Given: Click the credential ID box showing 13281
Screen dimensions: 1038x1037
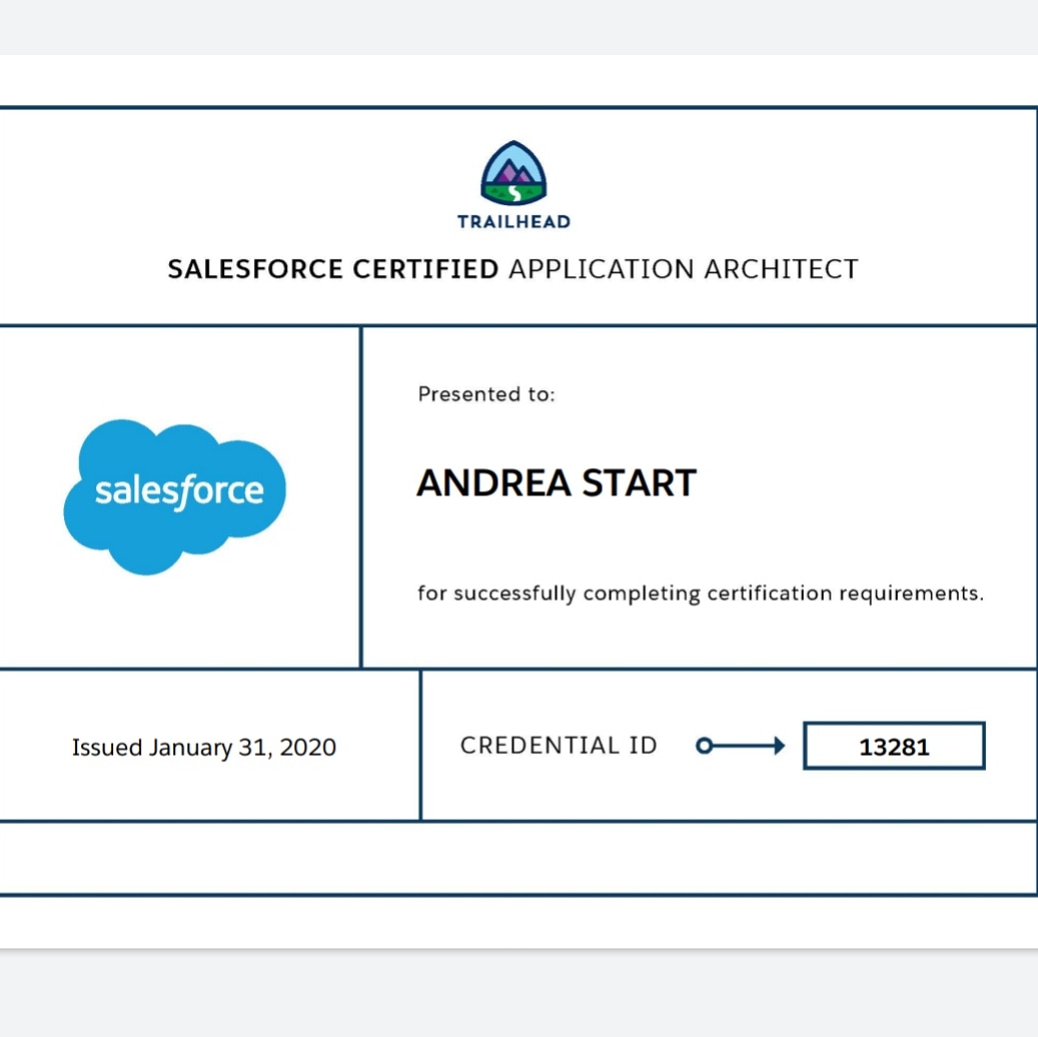Looking at the screenshot, I should pos(894,746).
